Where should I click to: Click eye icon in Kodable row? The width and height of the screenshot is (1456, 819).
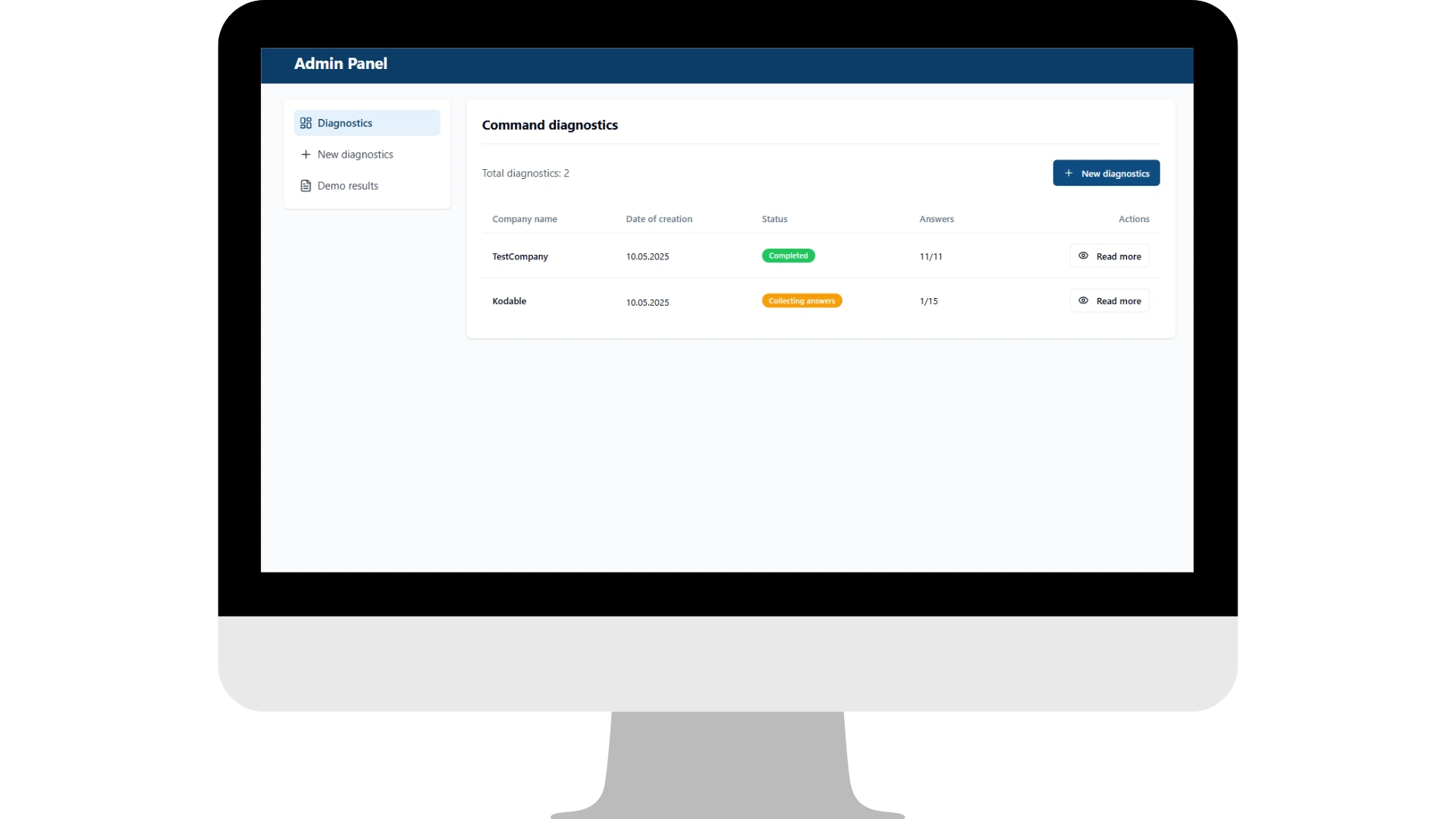click(x=1084, y=300)
